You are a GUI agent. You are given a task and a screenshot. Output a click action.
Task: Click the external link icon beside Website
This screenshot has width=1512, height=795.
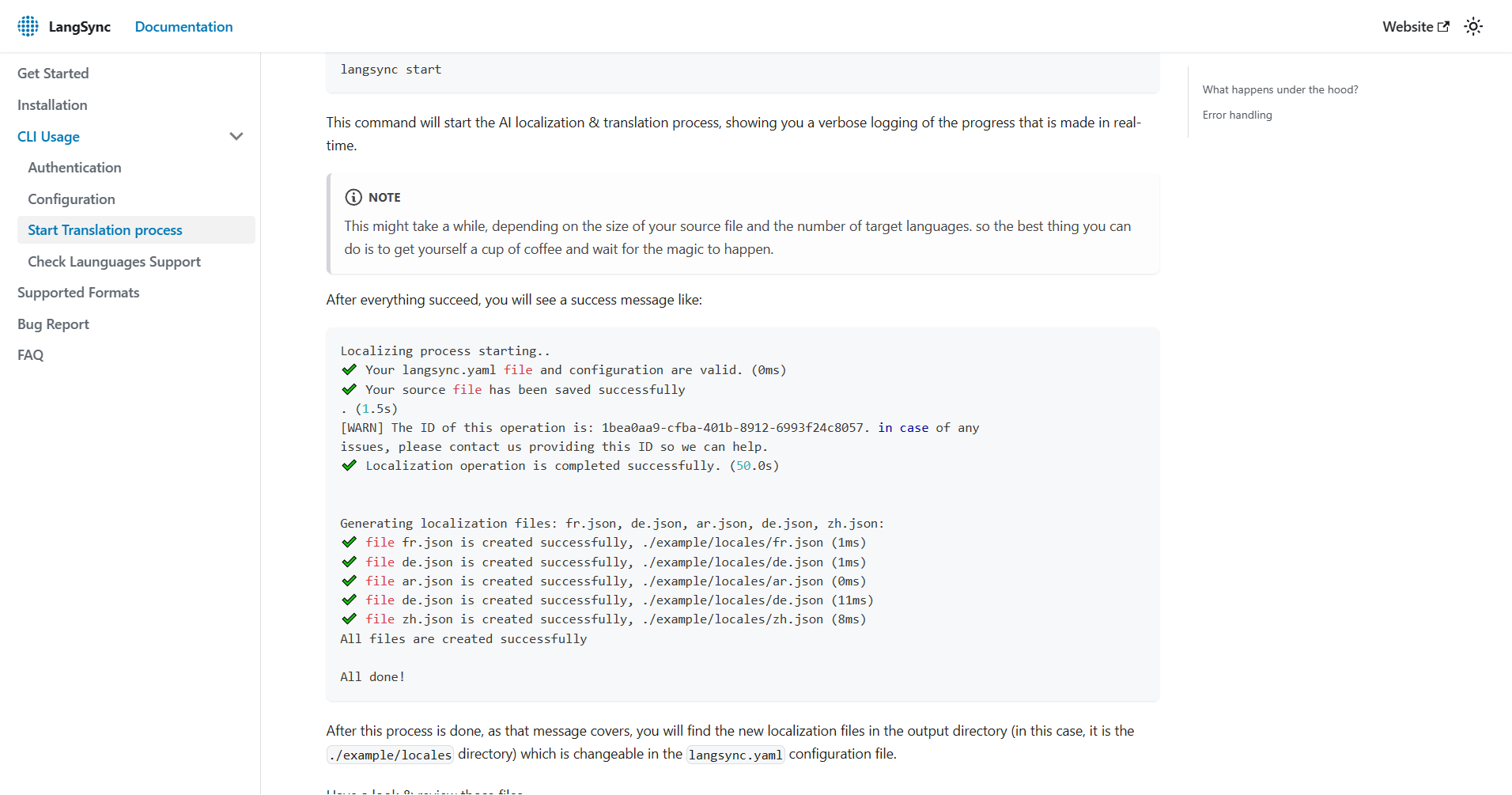1443,26
